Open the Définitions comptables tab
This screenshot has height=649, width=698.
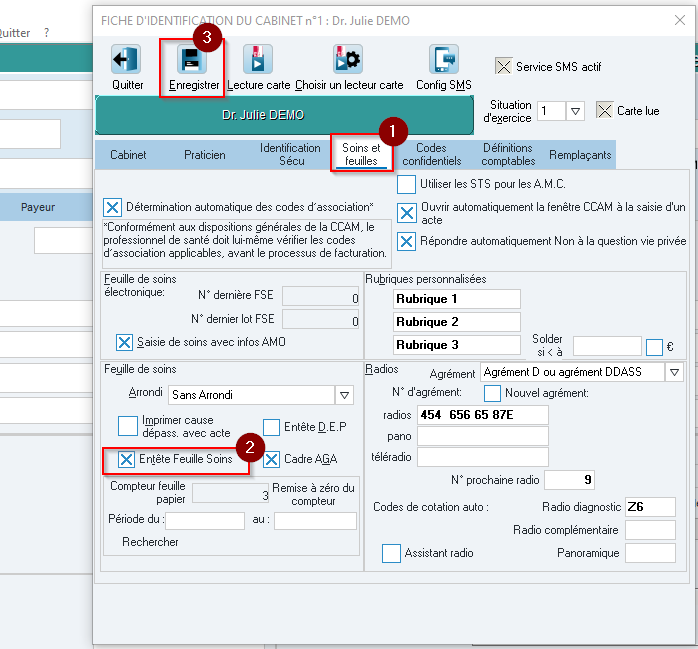click(508, 154)
